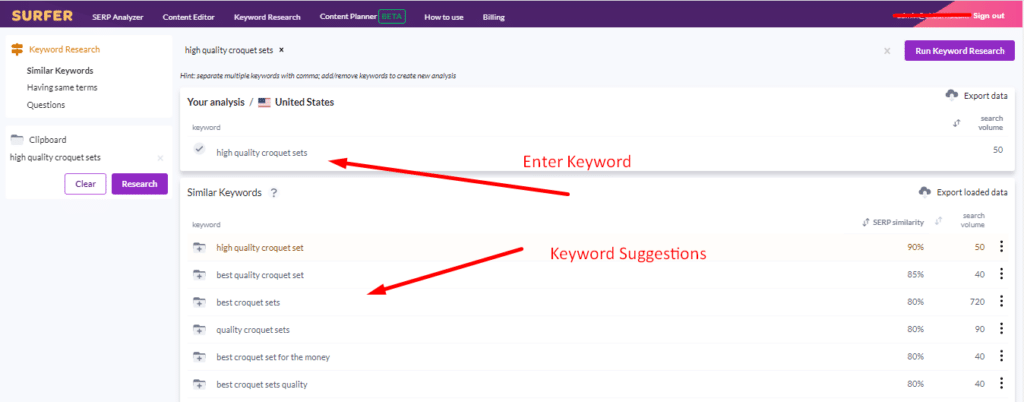
Task: Select Questions in sidebar
Action: (46, 104)
